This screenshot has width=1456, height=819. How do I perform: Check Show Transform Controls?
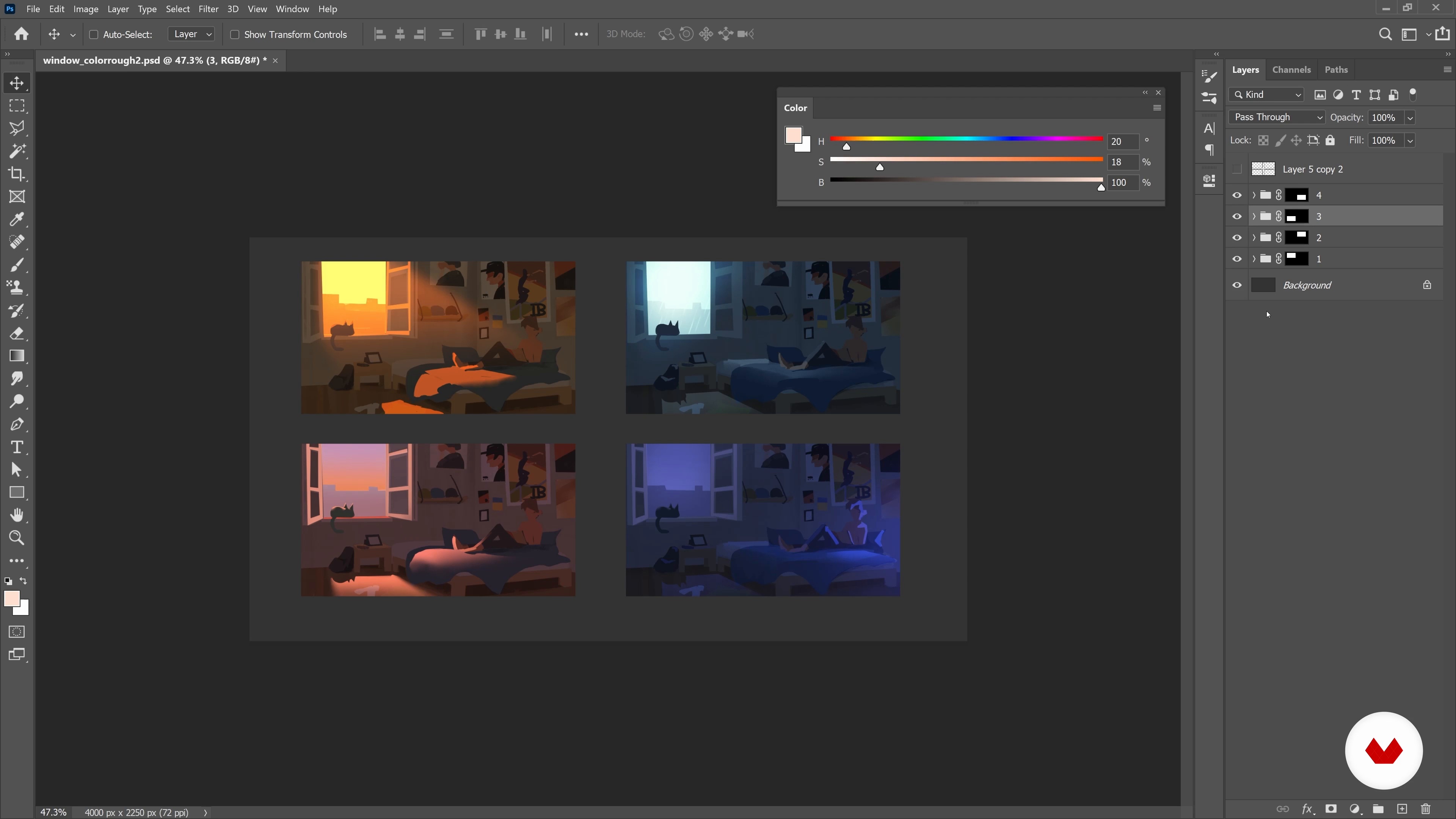click(235, 35)
